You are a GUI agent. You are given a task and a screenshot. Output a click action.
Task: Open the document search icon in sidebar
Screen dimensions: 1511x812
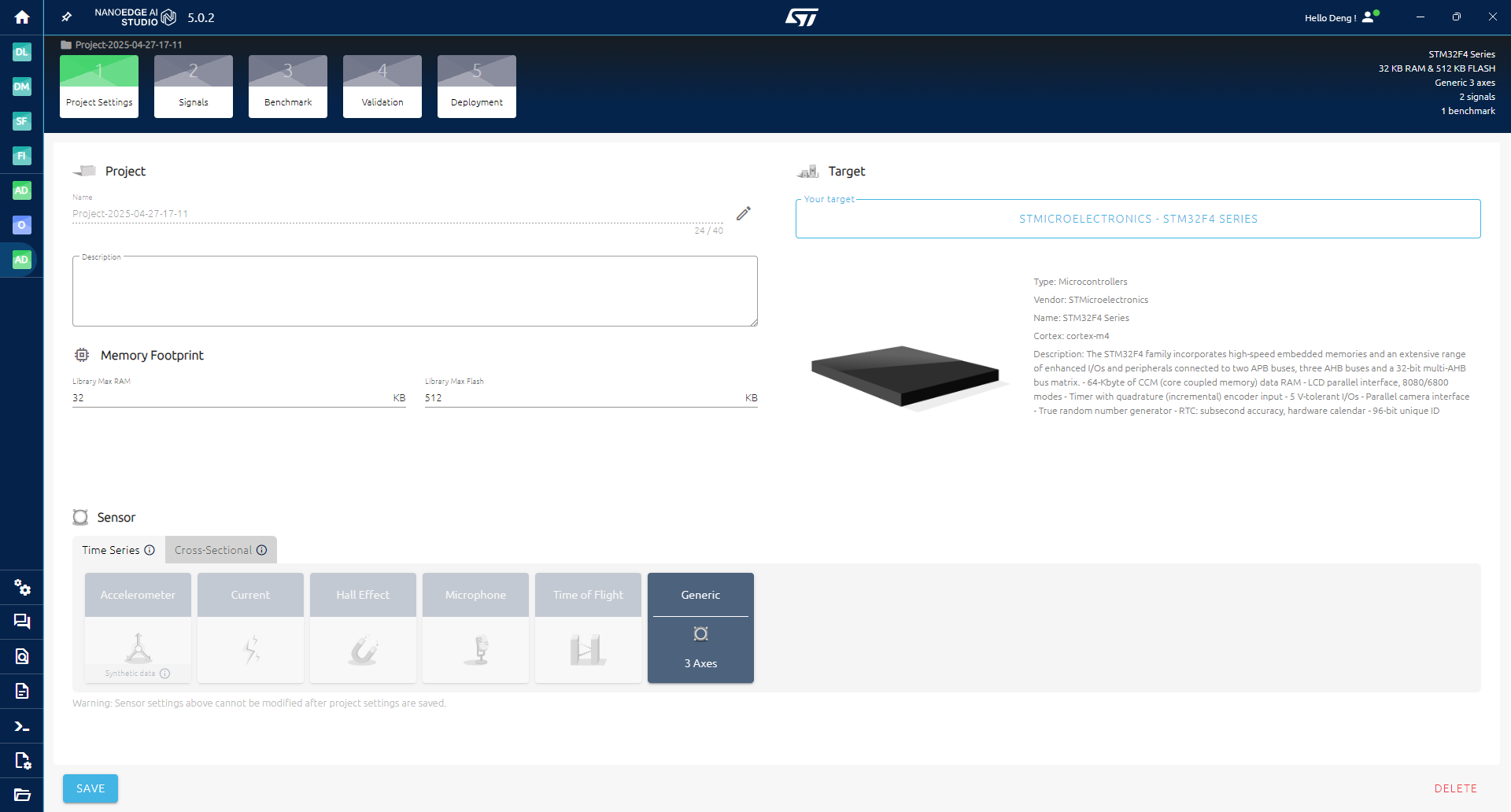(22, 656)
